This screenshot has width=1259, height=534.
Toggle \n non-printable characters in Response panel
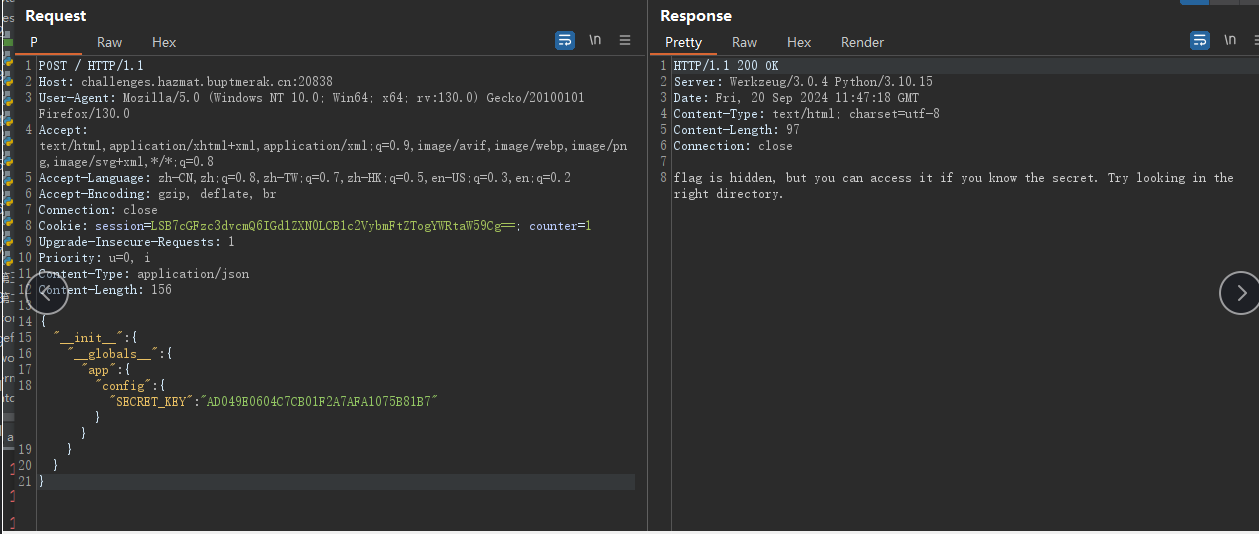point(1230,41)
